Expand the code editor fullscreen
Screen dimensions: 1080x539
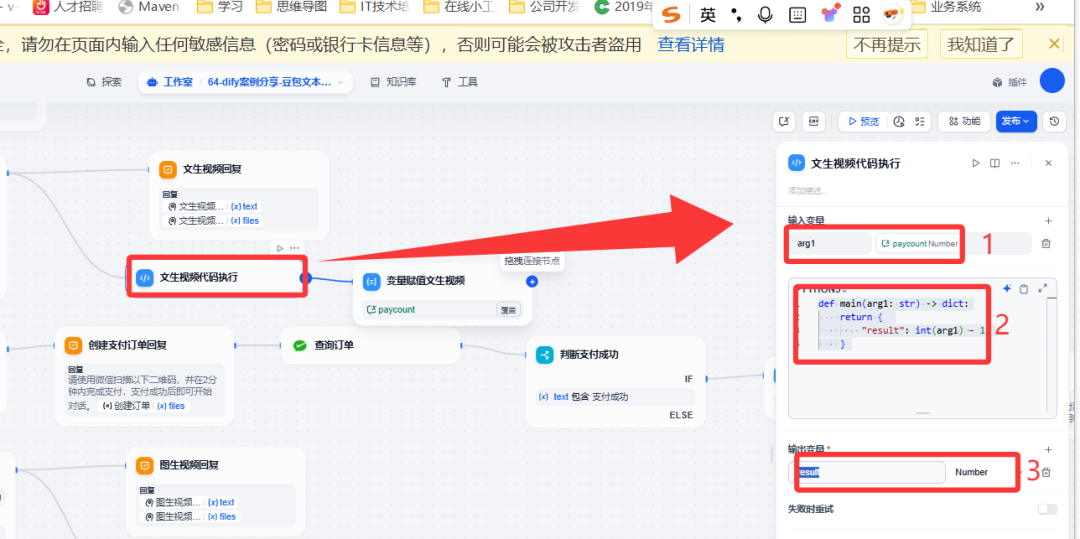coord(1043,289)
